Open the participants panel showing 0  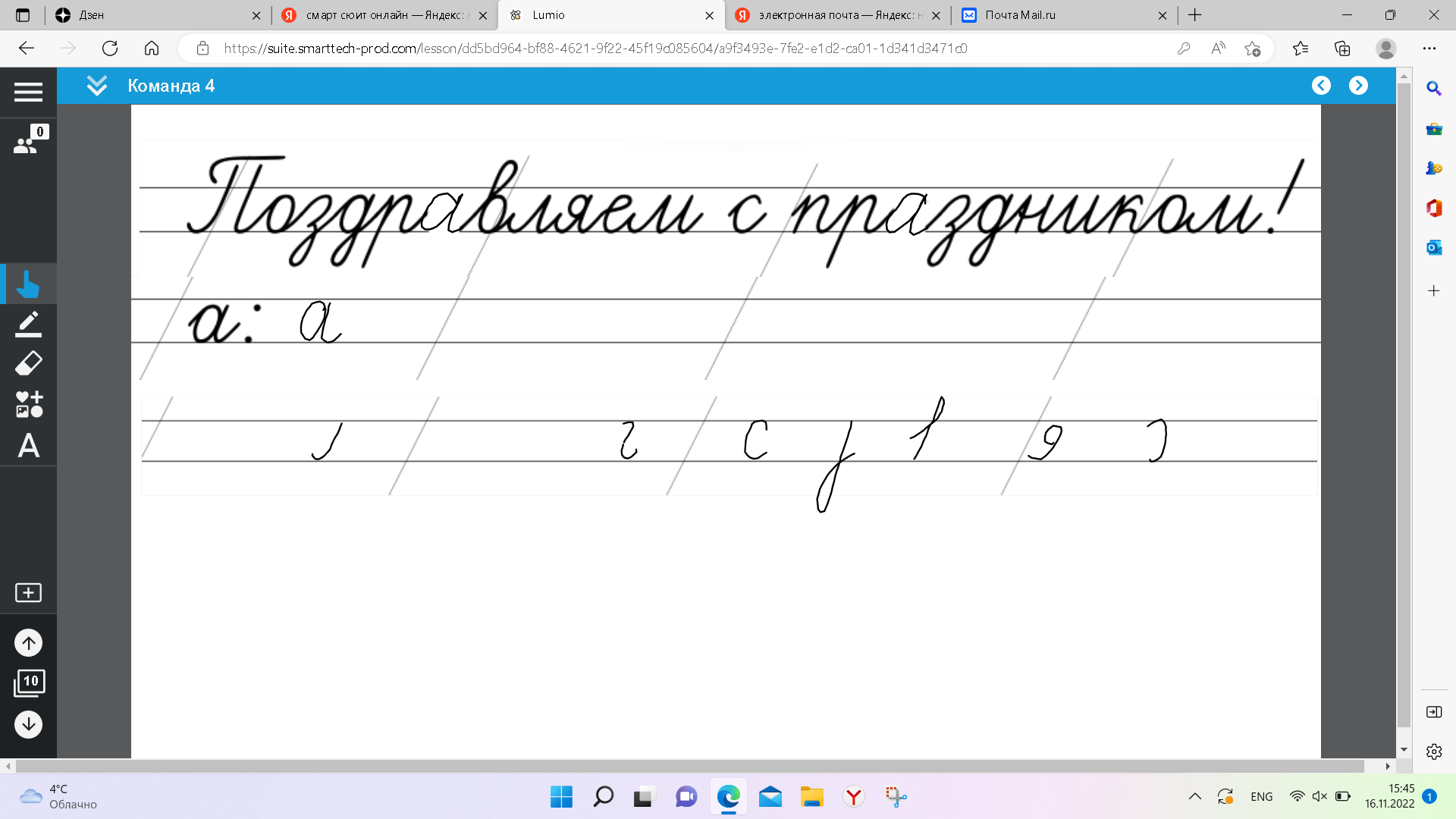tap(30, 140)
